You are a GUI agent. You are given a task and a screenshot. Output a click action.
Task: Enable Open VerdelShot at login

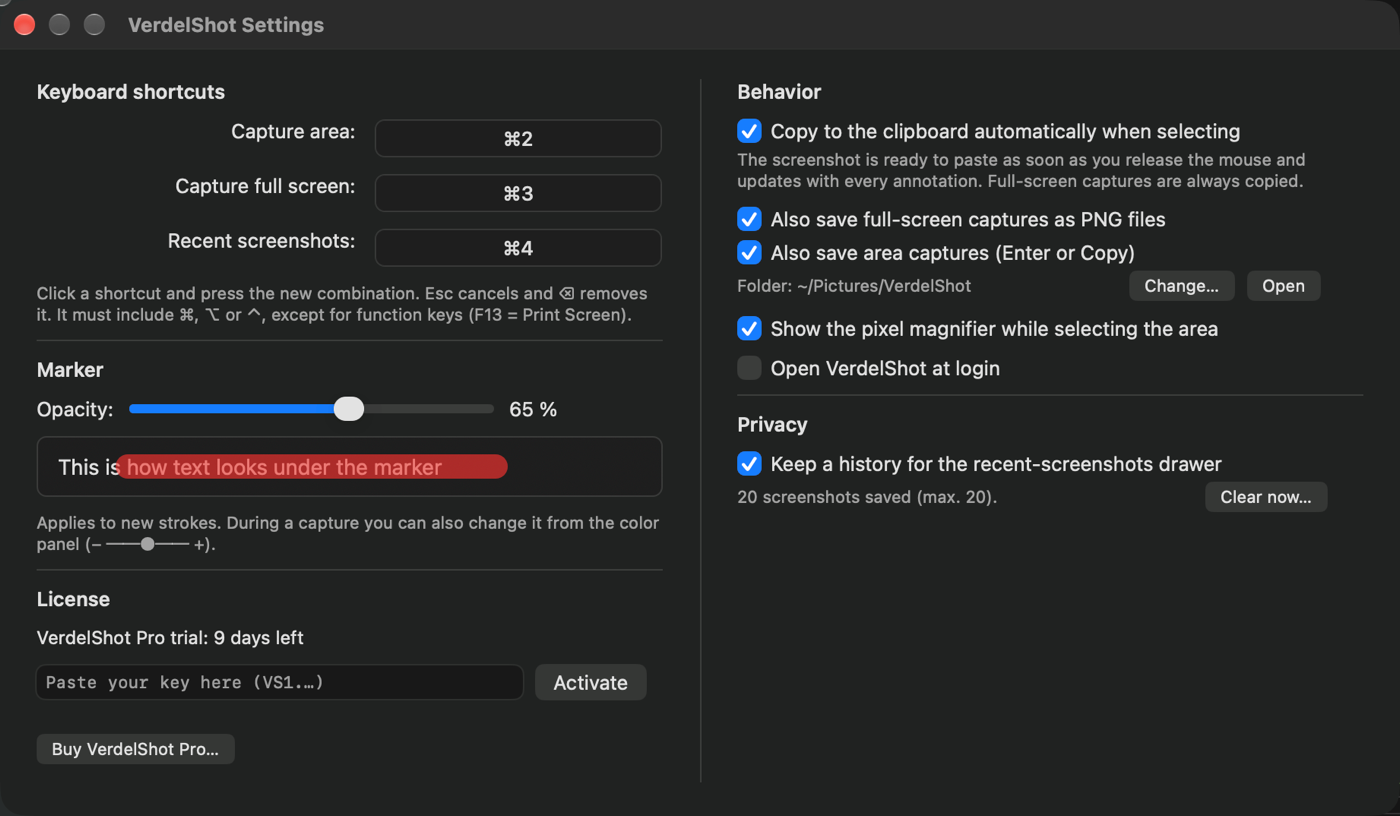pyautogui.click(x=749, y=368)
